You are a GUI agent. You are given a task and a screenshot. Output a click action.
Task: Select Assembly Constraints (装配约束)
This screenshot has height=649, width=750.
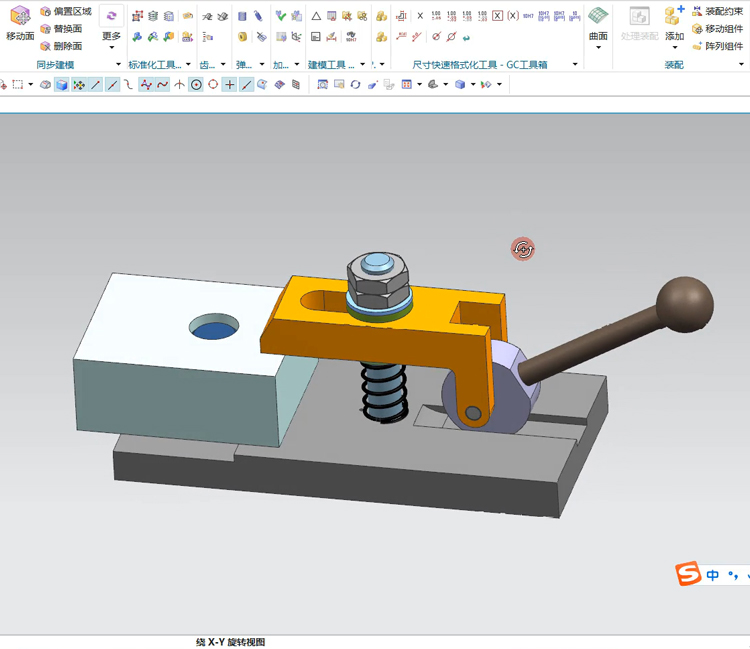click(x=717, y=12)
